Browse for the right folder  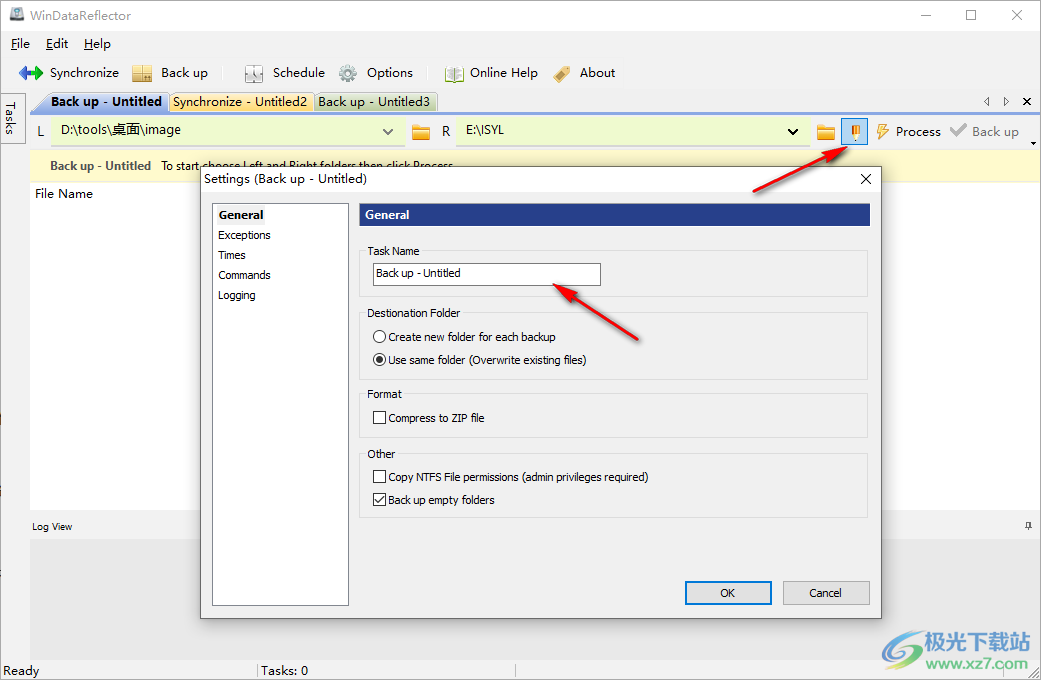(x=826, y=132)
